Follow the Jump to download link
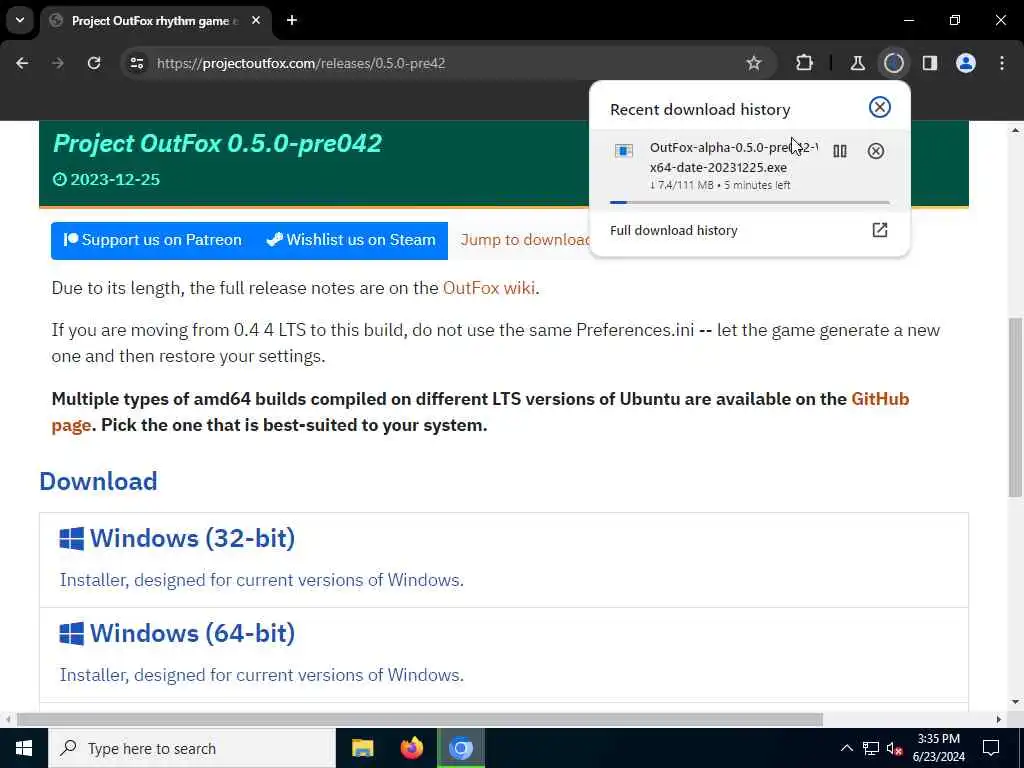Screen dimensions: 1024x768 525,240
